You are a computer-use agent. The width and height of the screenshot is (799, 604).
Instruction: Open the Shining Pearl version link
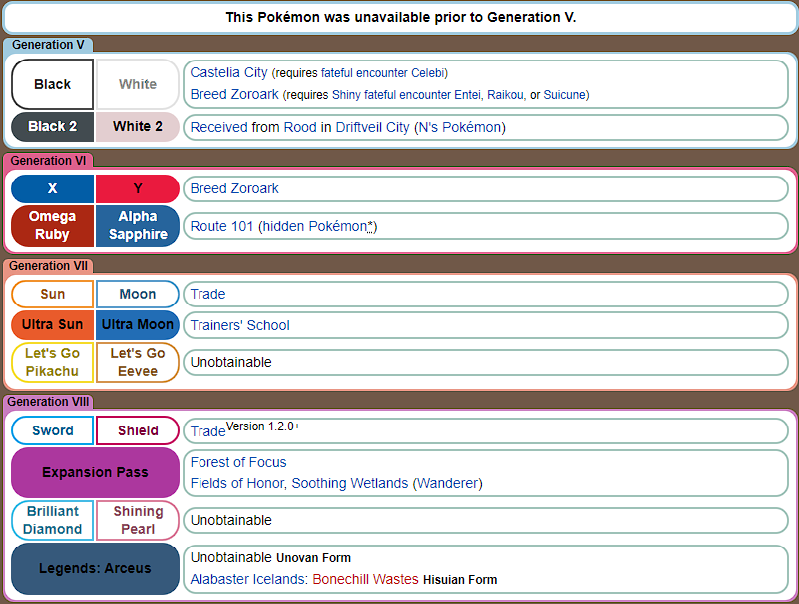(138, 520)
